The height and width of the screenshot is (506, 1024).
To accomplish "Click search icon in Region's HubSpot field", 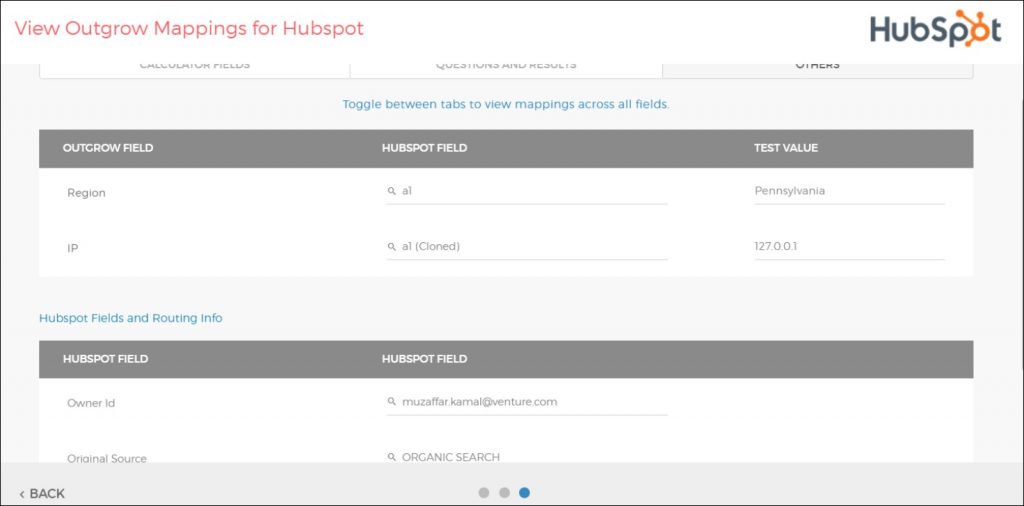I will [x=392, y=191].
